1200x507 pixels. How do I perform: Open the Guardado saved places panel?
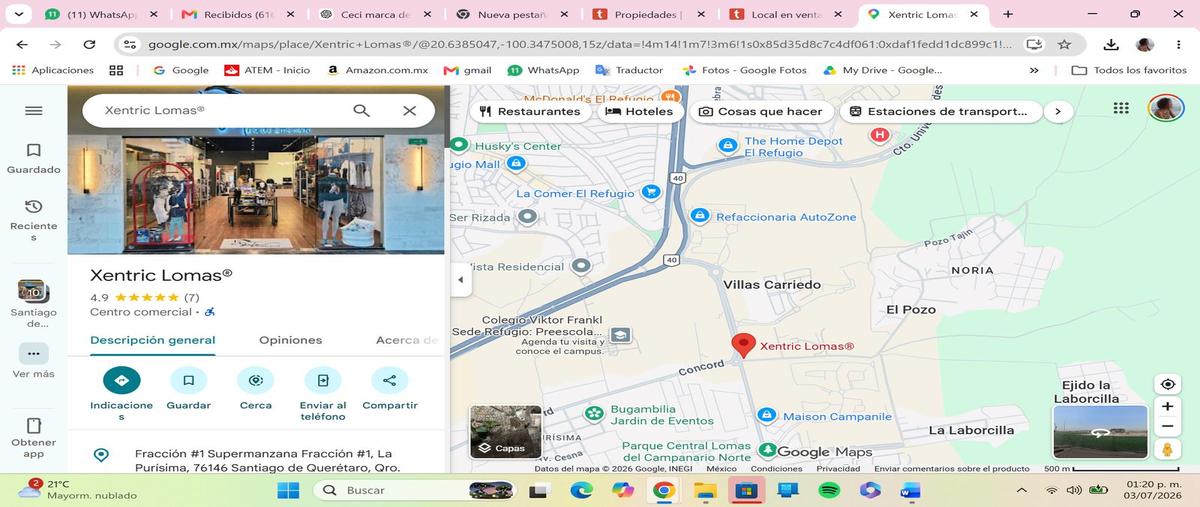(x=33, y=158)
